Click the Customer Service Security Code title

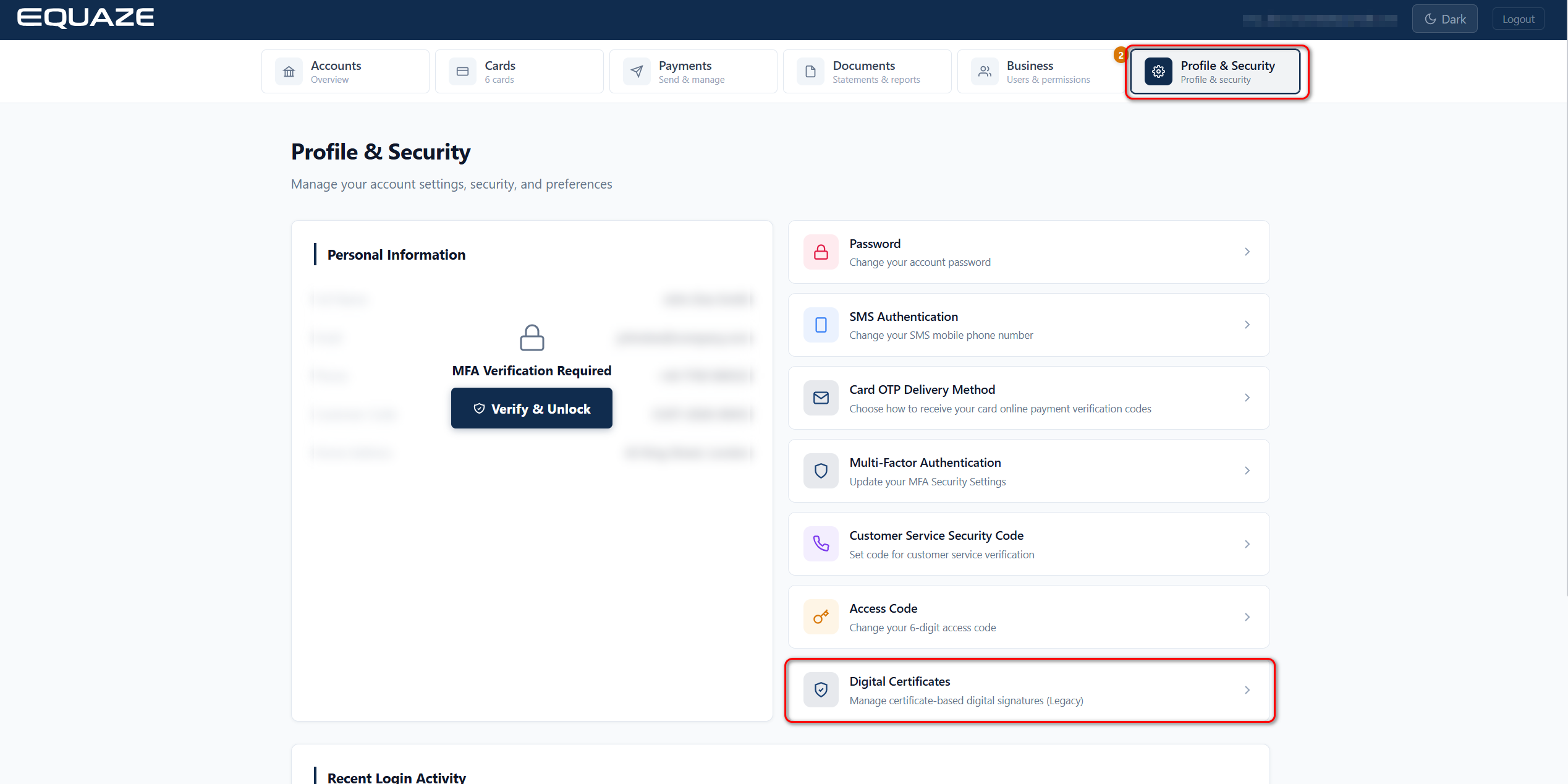coord(936,535)
